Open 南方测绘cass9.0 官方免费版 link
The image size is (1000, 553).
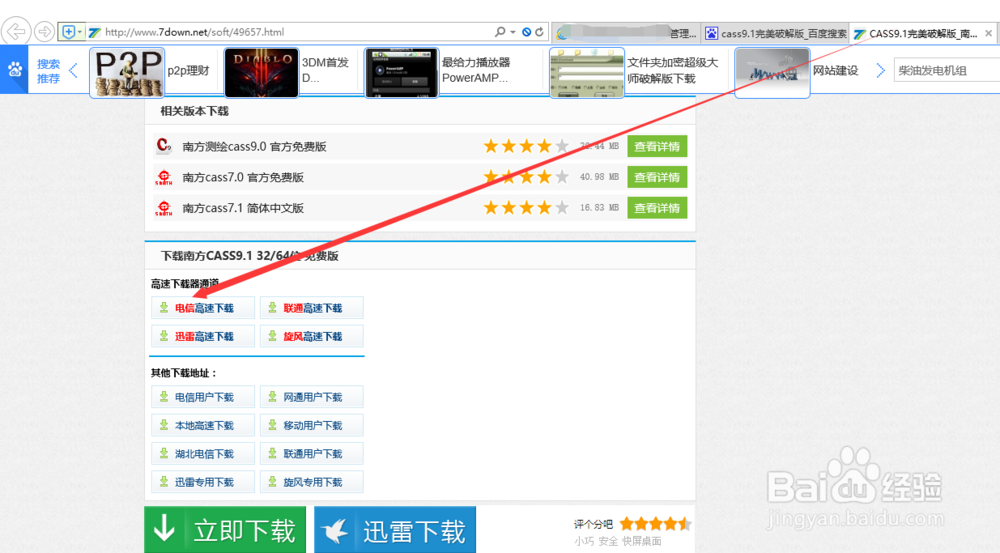click(254, 147)
